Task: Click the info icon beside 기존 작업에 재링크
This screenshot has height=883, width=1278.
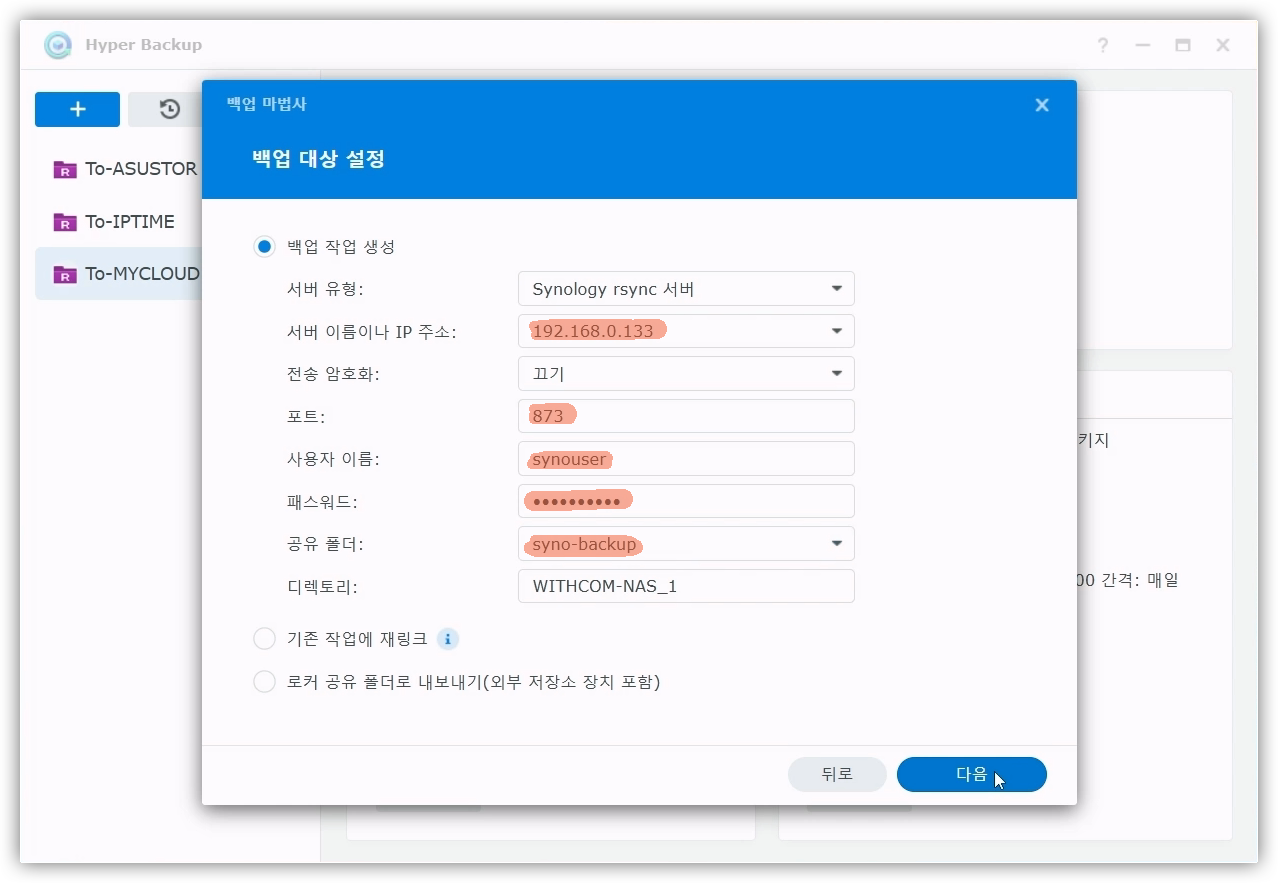Action: [448, 639]
